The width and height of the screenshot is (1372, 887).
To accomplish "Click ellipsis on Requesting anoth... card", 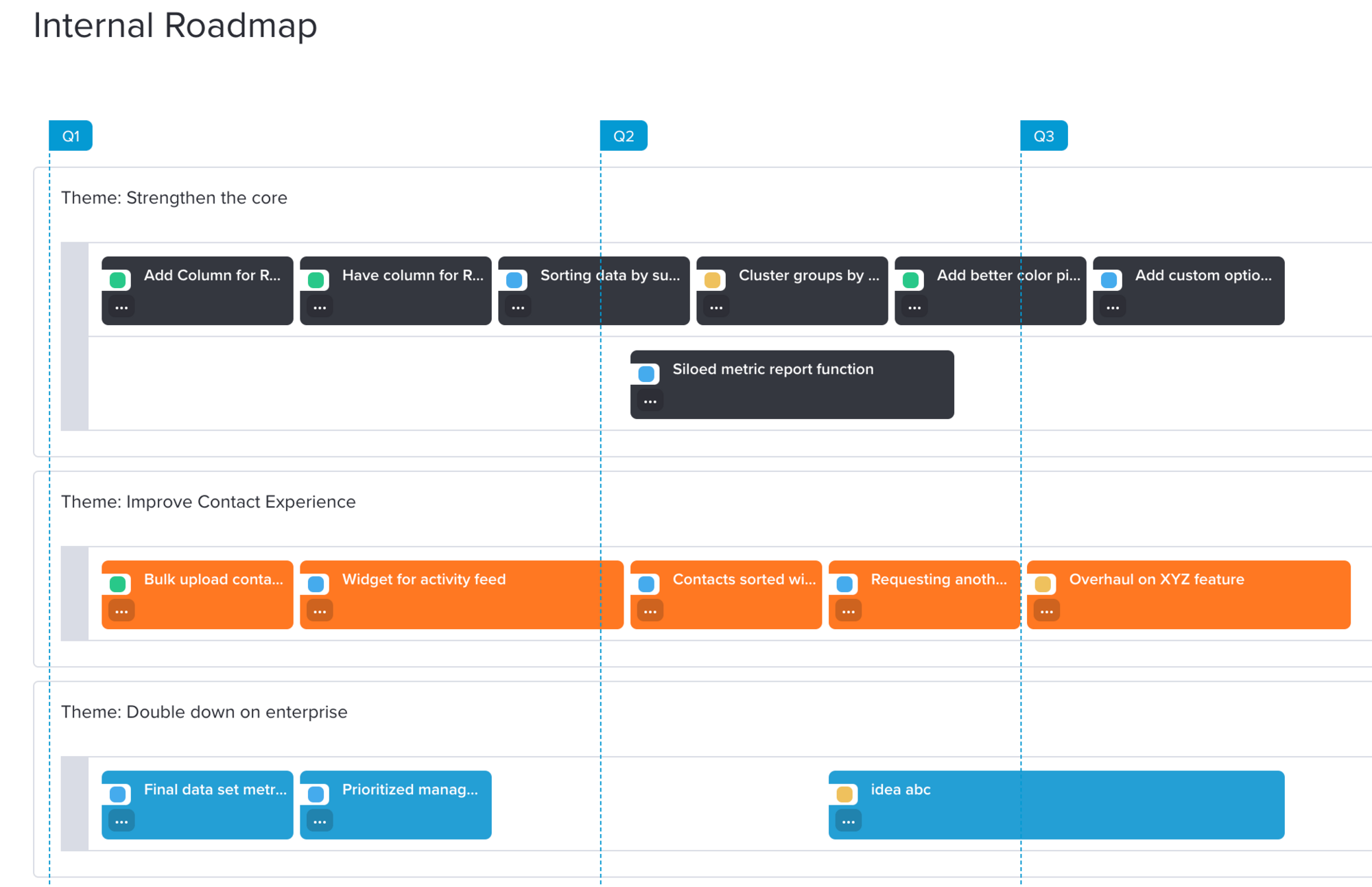I will (849, 611).
